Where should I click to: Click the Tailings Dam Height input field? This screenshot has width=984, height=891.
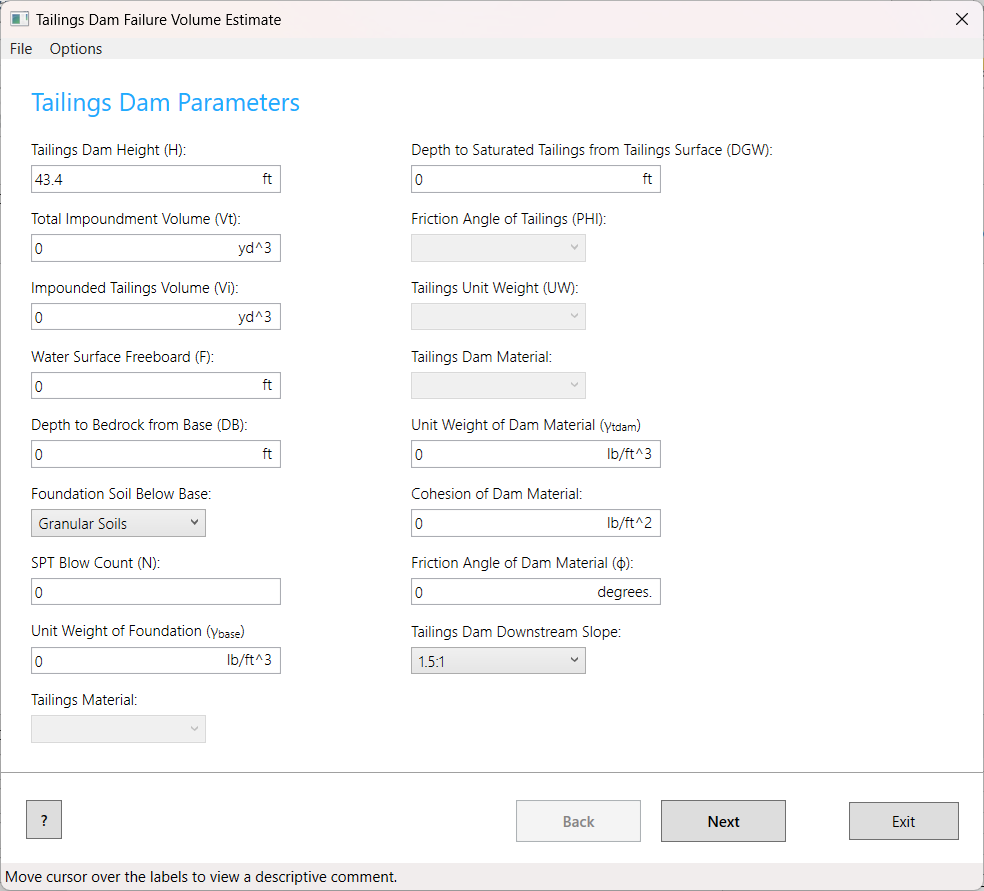coord(140,179)
